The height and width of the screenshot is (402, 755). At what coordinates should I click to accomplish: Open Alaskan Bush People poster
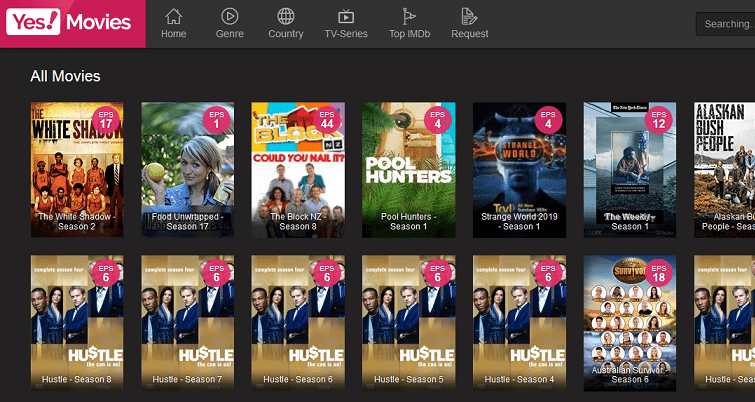pos(725,169)
